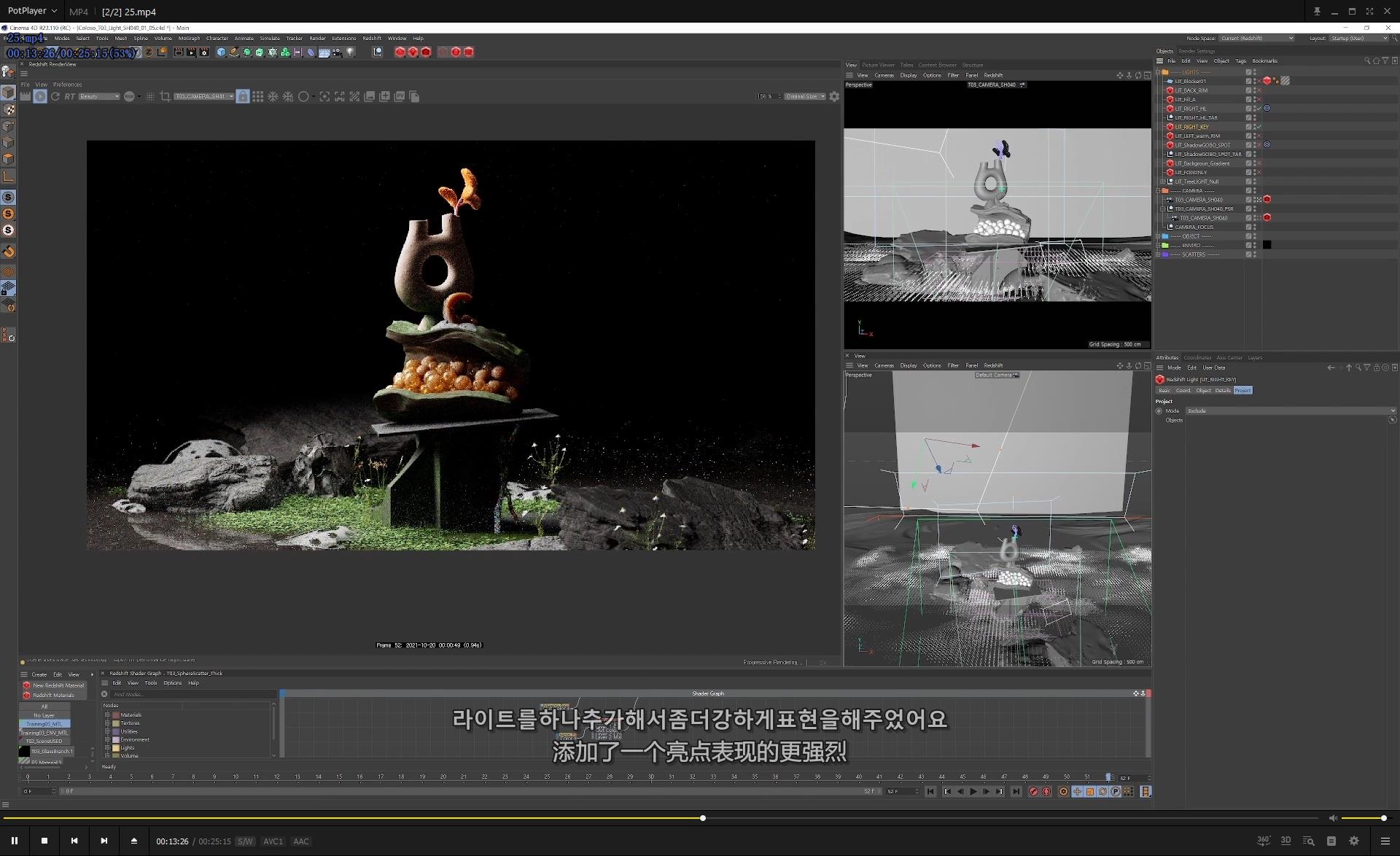Click the Redshift Materials button

[x=53, y=695]
